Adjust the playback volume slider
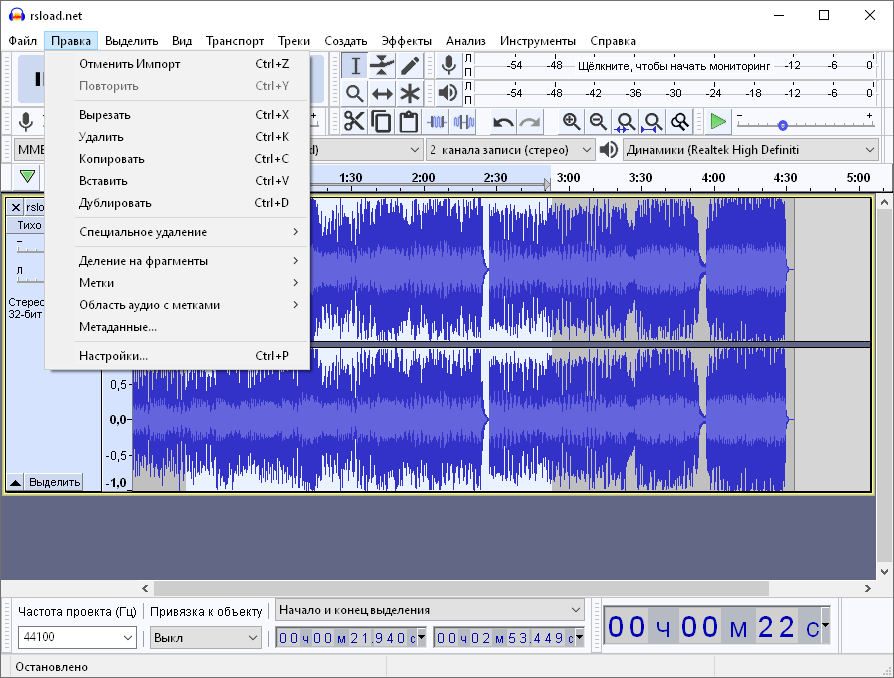The height and width of the screenshot is (678, 894). point(783,127)
